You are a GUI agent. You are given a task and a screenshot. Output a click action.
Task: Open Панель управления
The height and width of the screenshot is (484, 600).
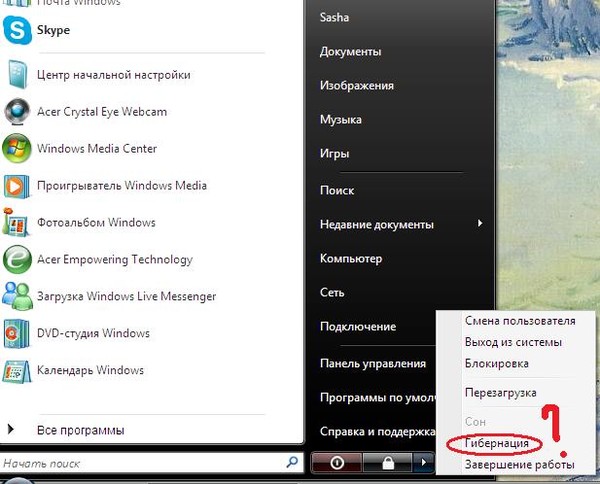[x=373, y=363]
